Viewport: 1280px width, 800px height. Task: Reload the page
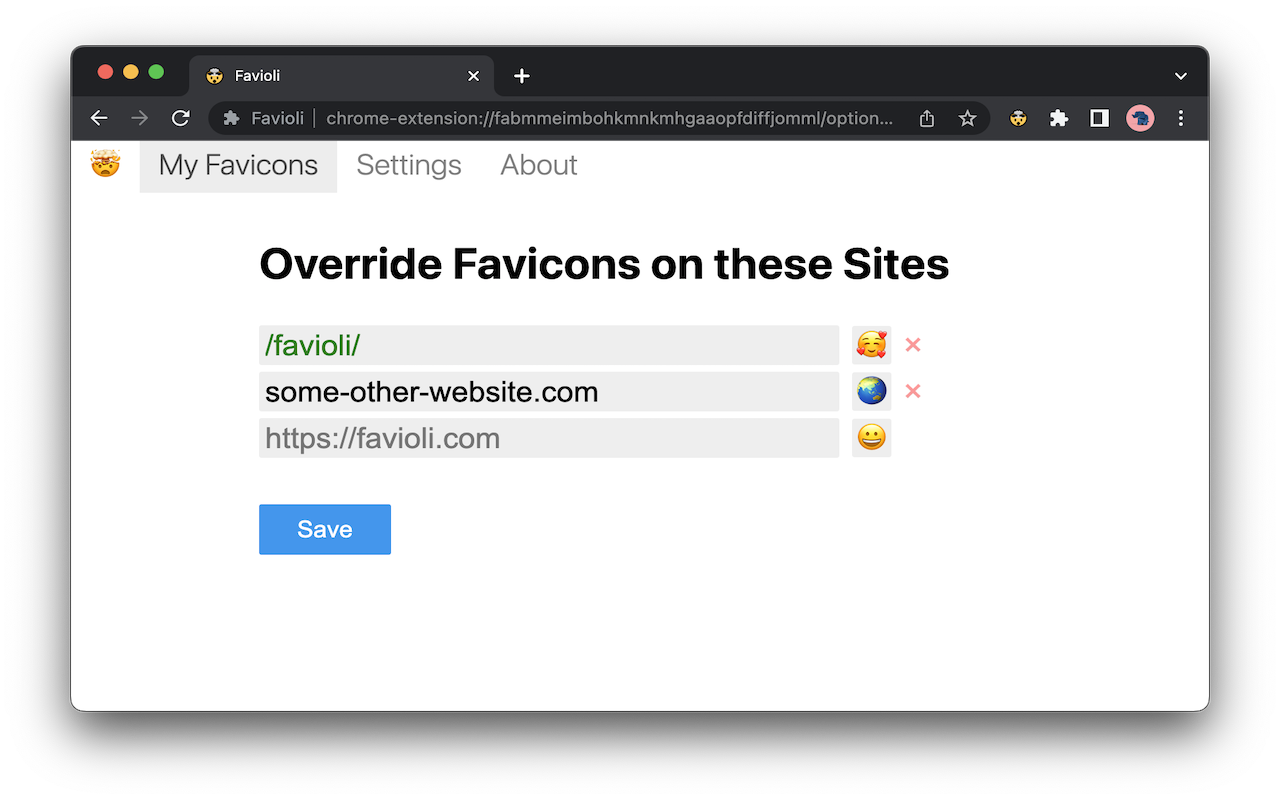pos(181,118)
